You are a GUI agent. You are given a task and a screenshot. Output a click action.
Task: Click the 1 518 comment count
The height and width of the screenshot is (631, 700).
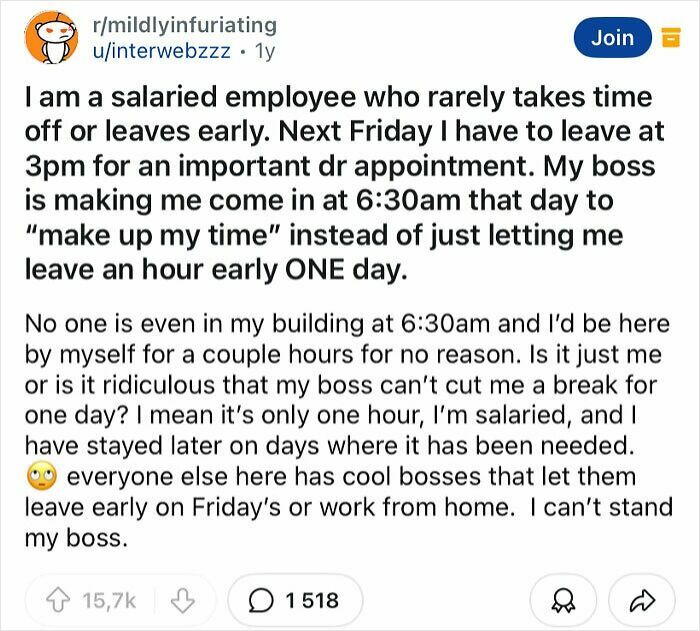[311, 600]
